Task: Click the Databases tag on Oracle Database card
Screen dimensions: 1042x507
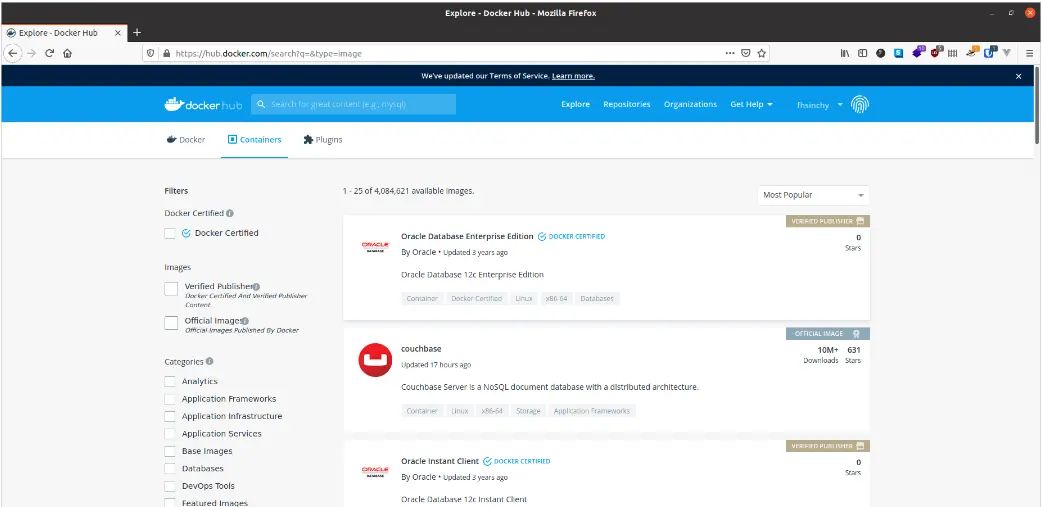Action: [x=597, y=299]
